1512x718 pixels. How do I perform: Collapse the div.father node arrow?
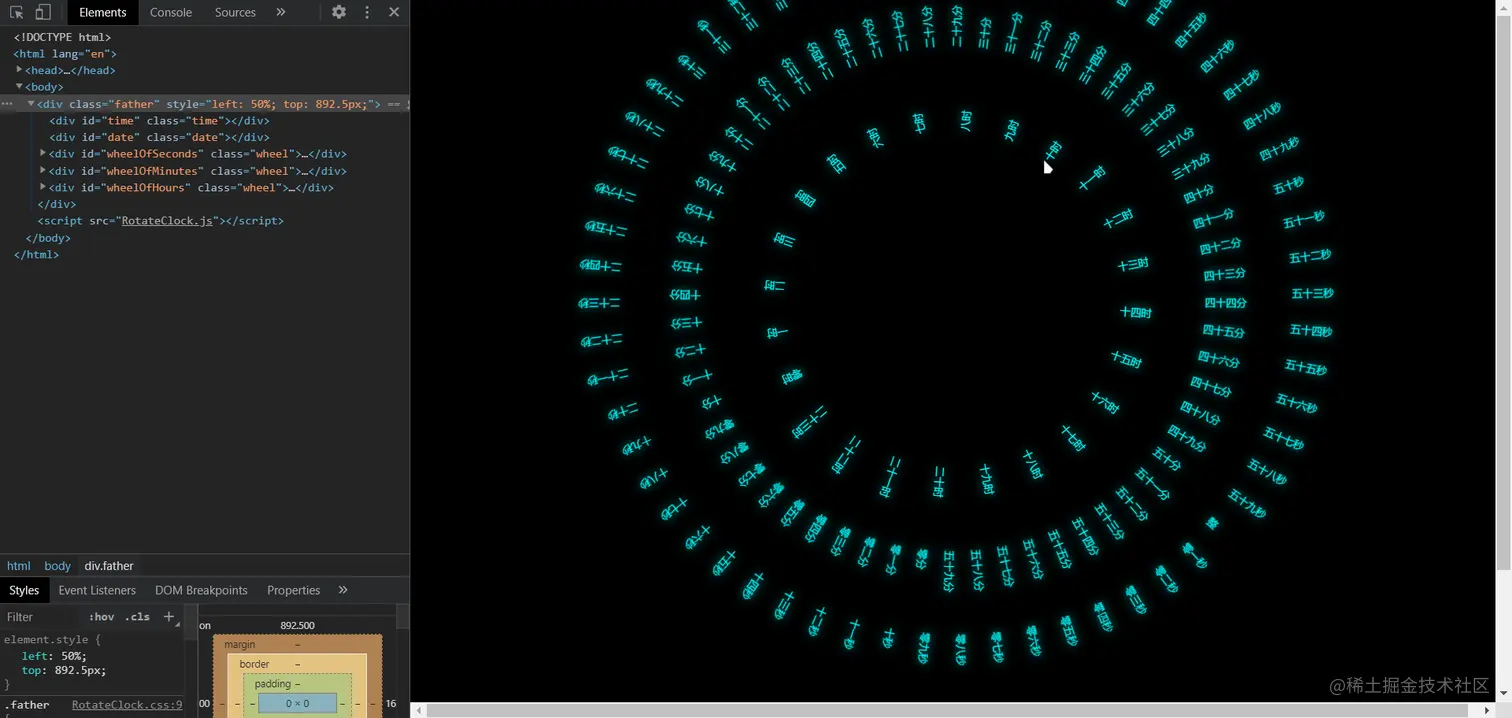tap(31, 104)
